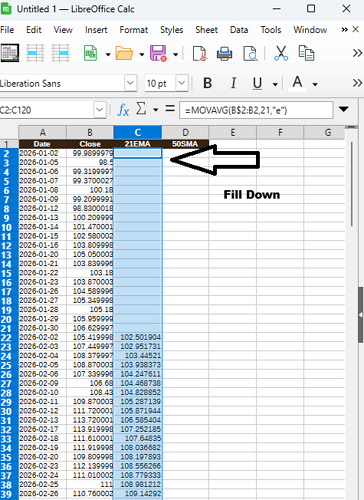The image size is (364, 500).
Task: Expand the recent documents dropdown arrow
Action: point(141,54)
